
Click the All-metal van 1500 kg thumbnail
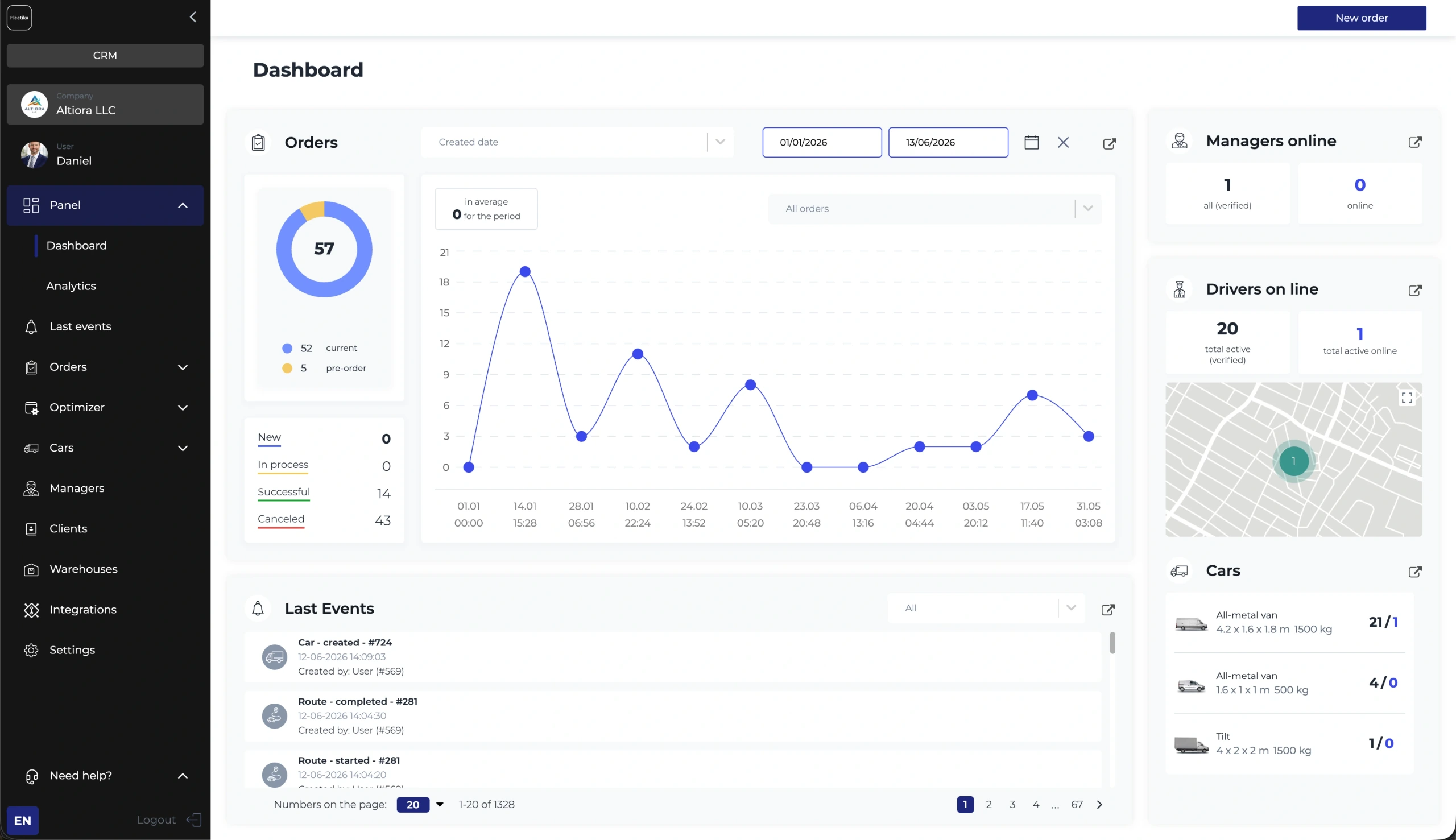click(x=1191, y=624)
